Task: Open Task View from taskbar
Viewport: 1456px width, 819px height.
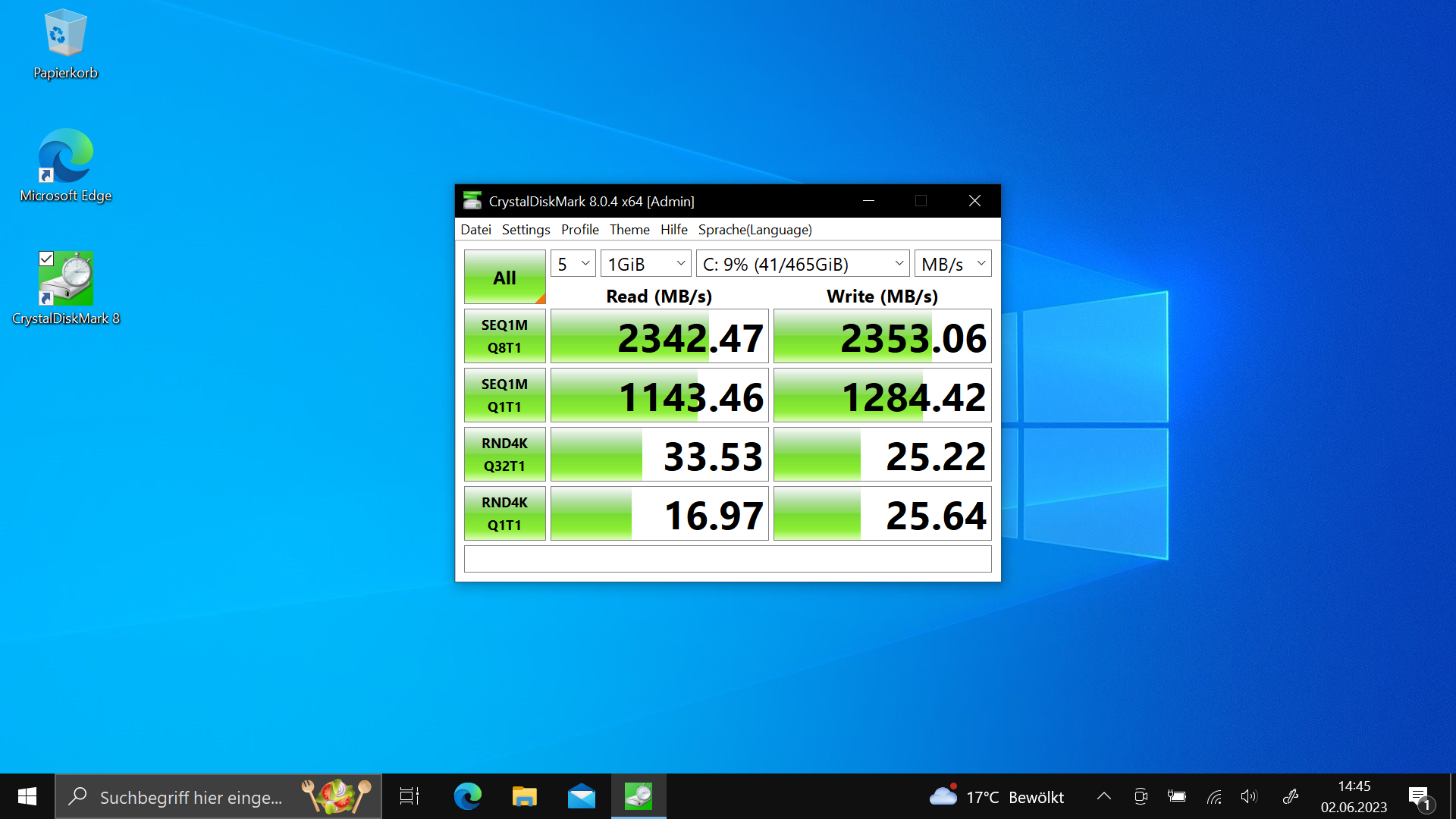Action: click(x=409, y=796)
